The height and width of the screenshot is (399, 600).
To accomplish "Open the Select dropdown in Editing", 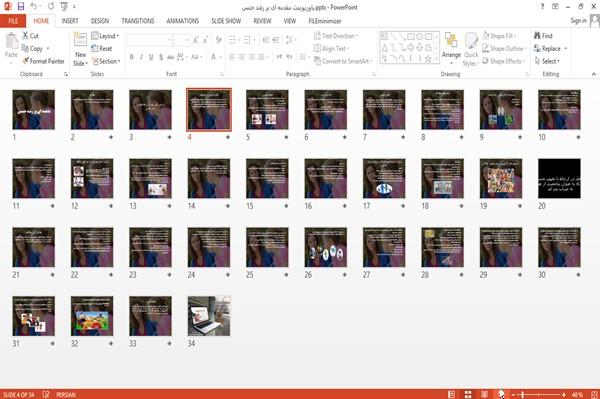I will tap(547, 61).
